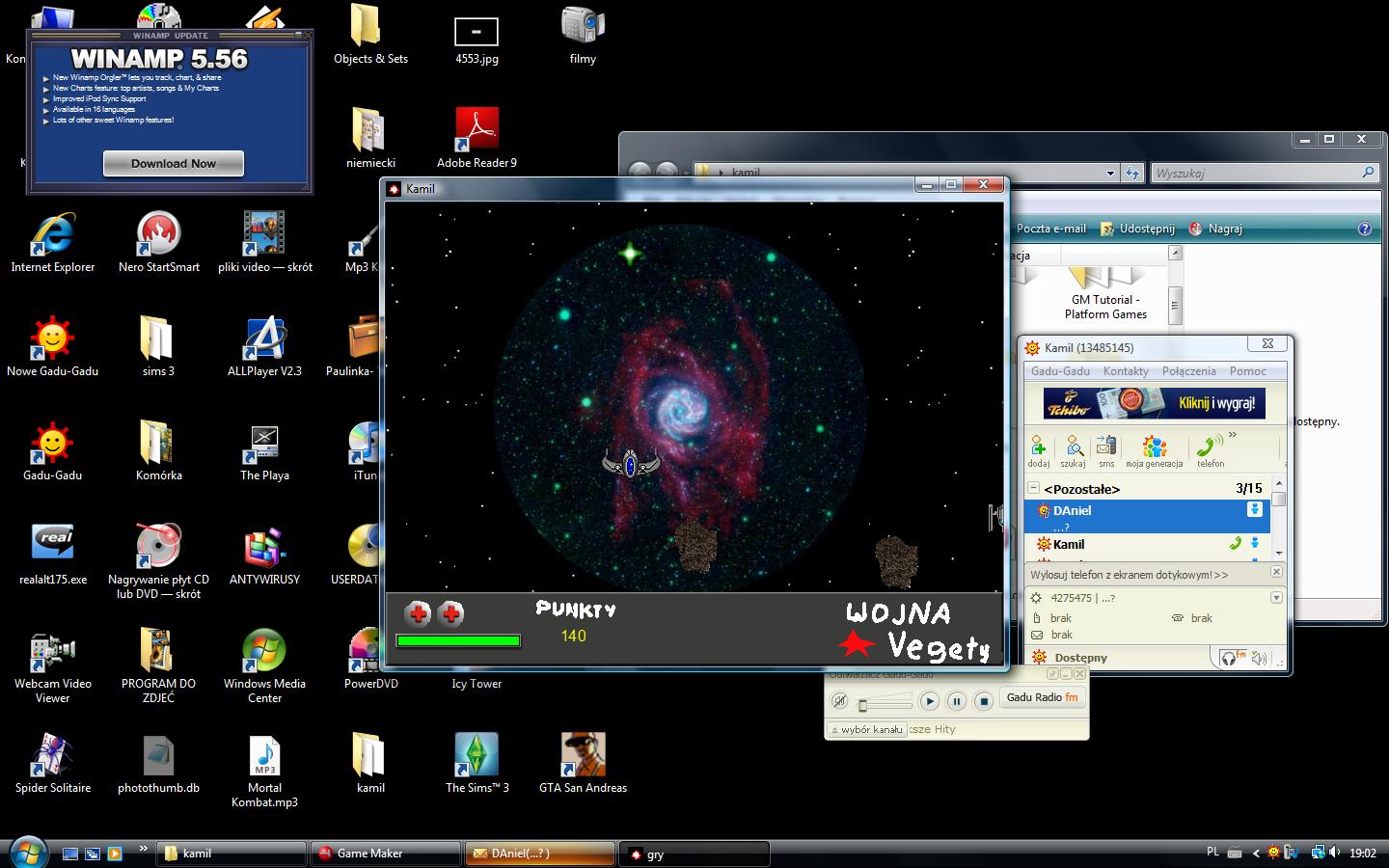Click the green 'telefon' icon
1389x868 pixels.
click(x=1209, y=448)
